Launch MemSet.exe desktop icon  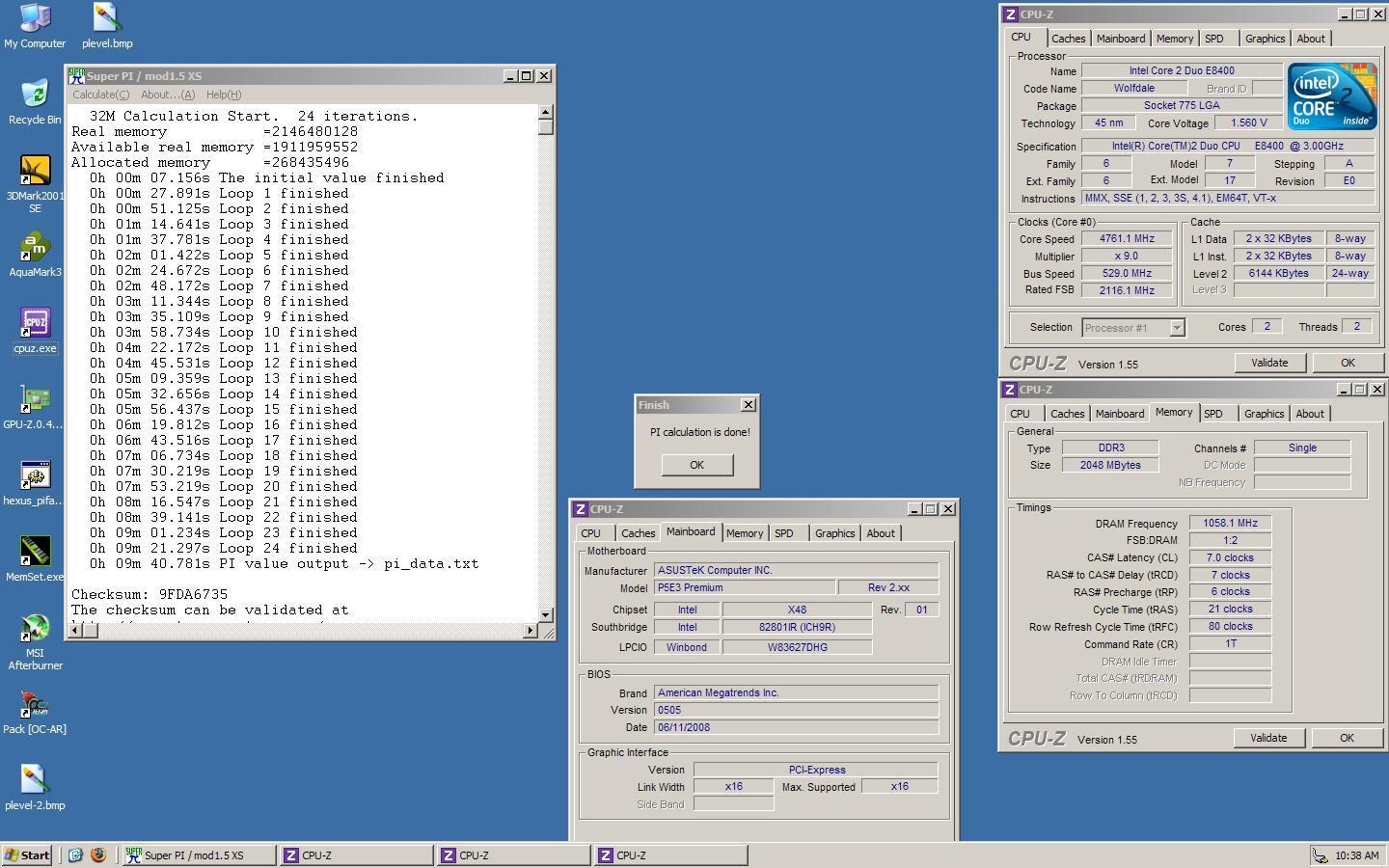[35, 559]
